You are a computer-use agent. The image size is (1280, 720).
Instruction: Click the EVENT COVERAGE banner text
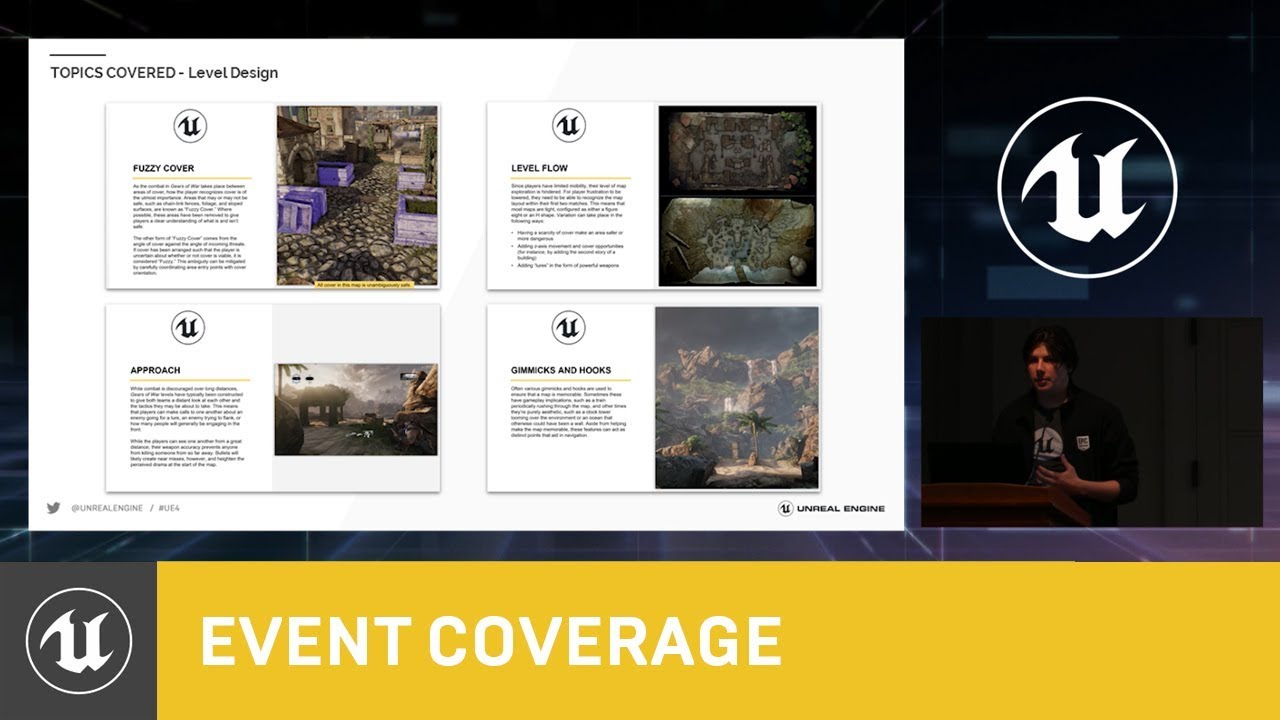[491, 641]
